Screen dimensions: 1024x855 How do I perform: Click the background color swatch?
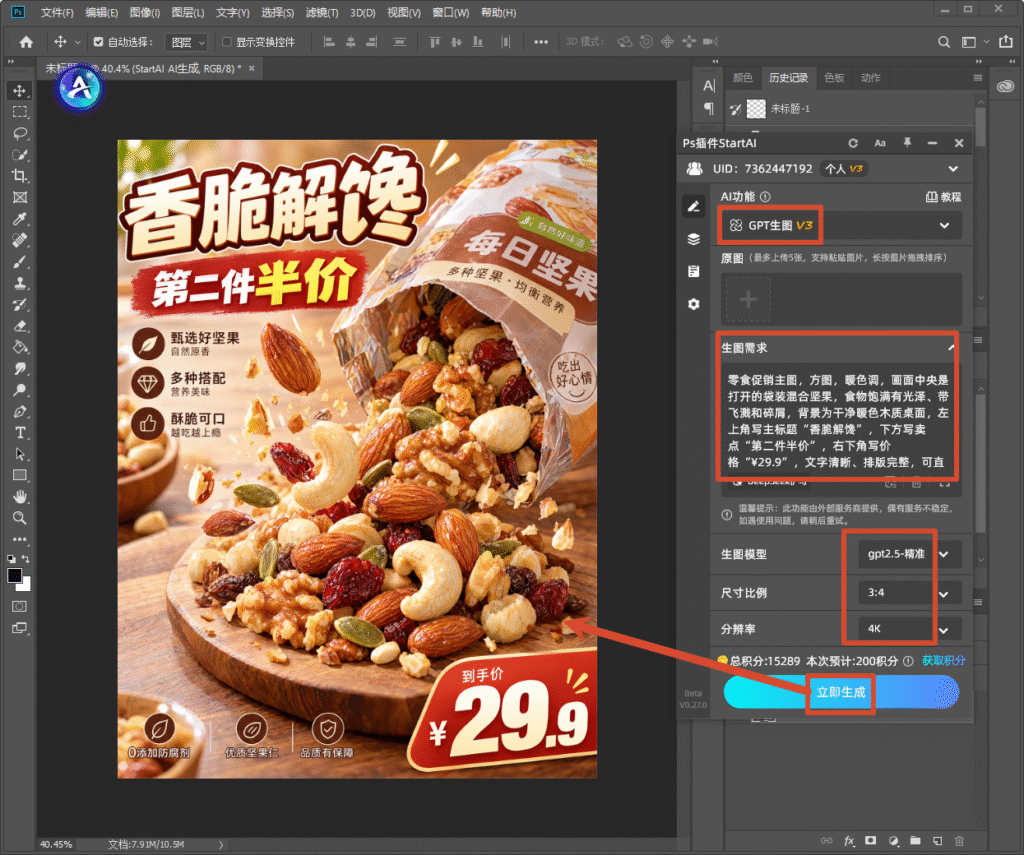25,585
